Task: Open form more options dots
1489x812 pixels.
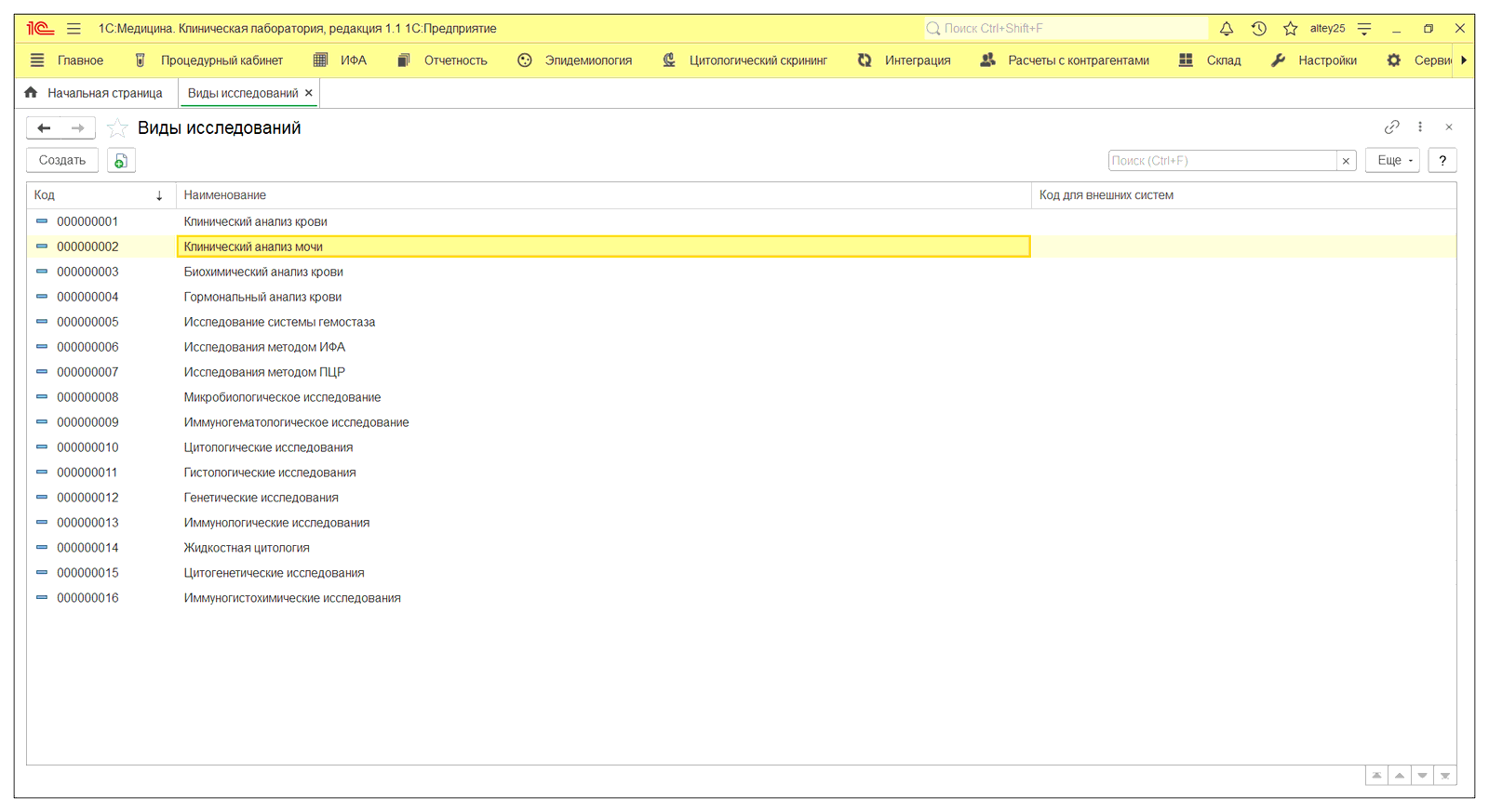Action: pos(1420,126)
